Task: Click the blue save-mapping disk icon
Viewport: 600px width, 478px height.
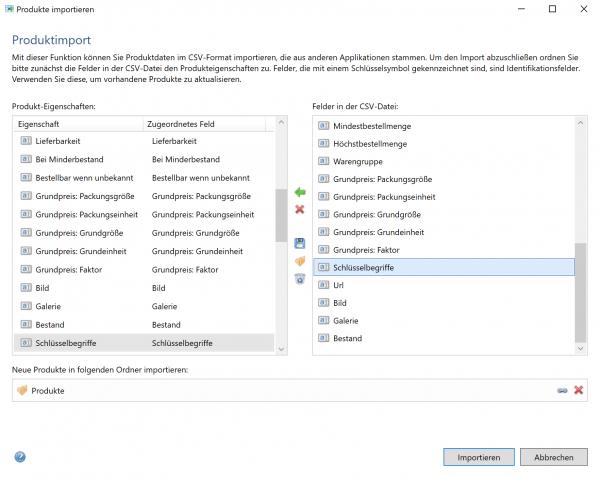Action: (x=299, y=243)
